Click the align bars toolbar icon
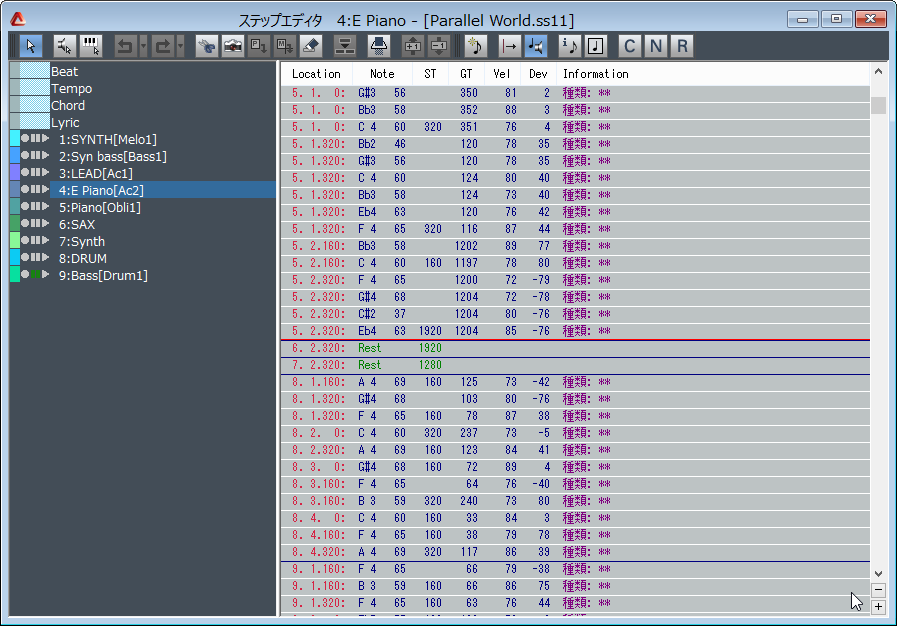The height and width of the screenshot is (626, 897). point(345,46)
